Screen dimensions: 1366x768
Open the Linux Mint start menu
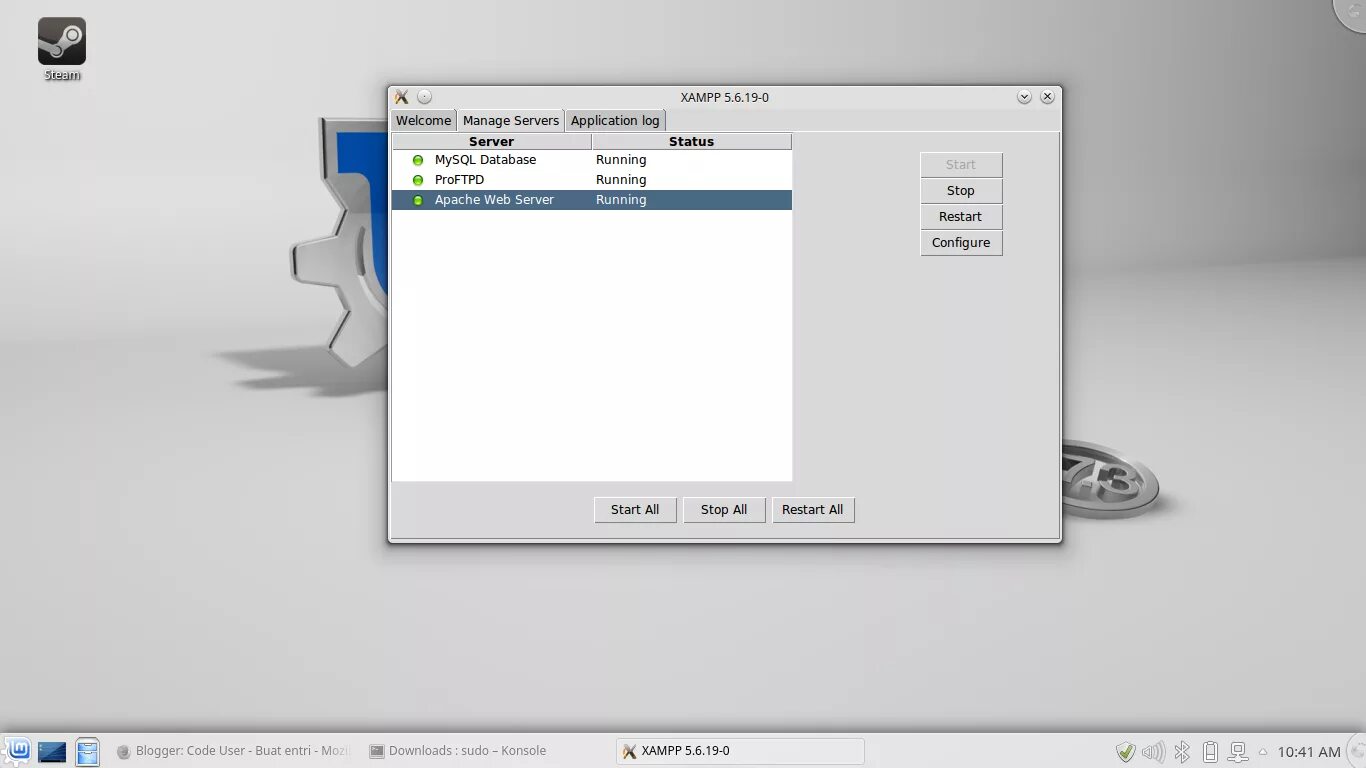click(17, 751)
